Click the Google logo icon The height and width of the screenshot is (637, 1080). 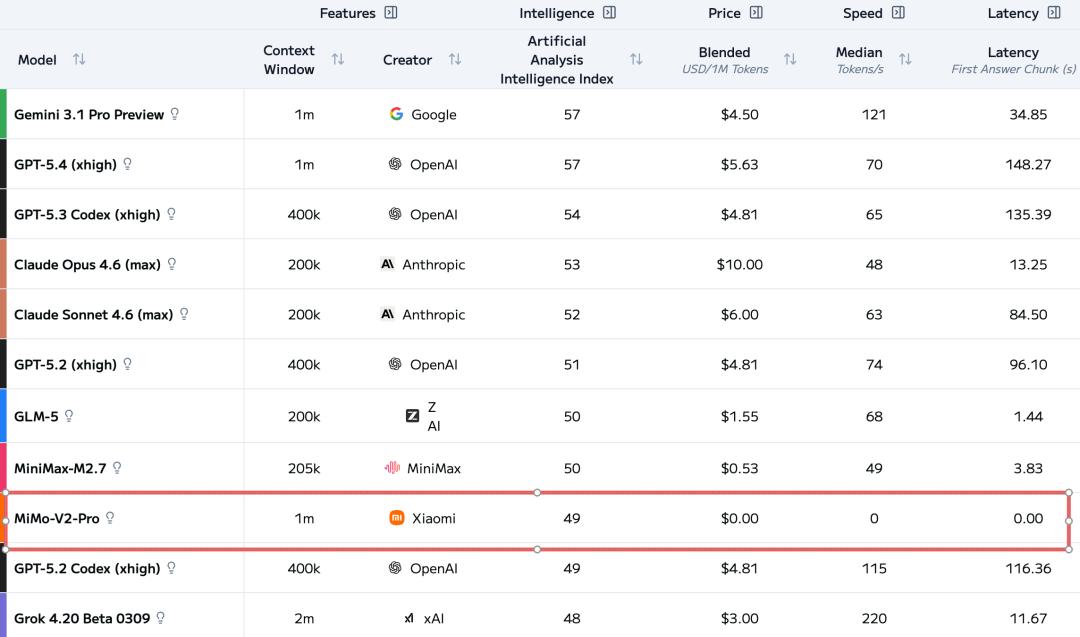coord(397,114)
